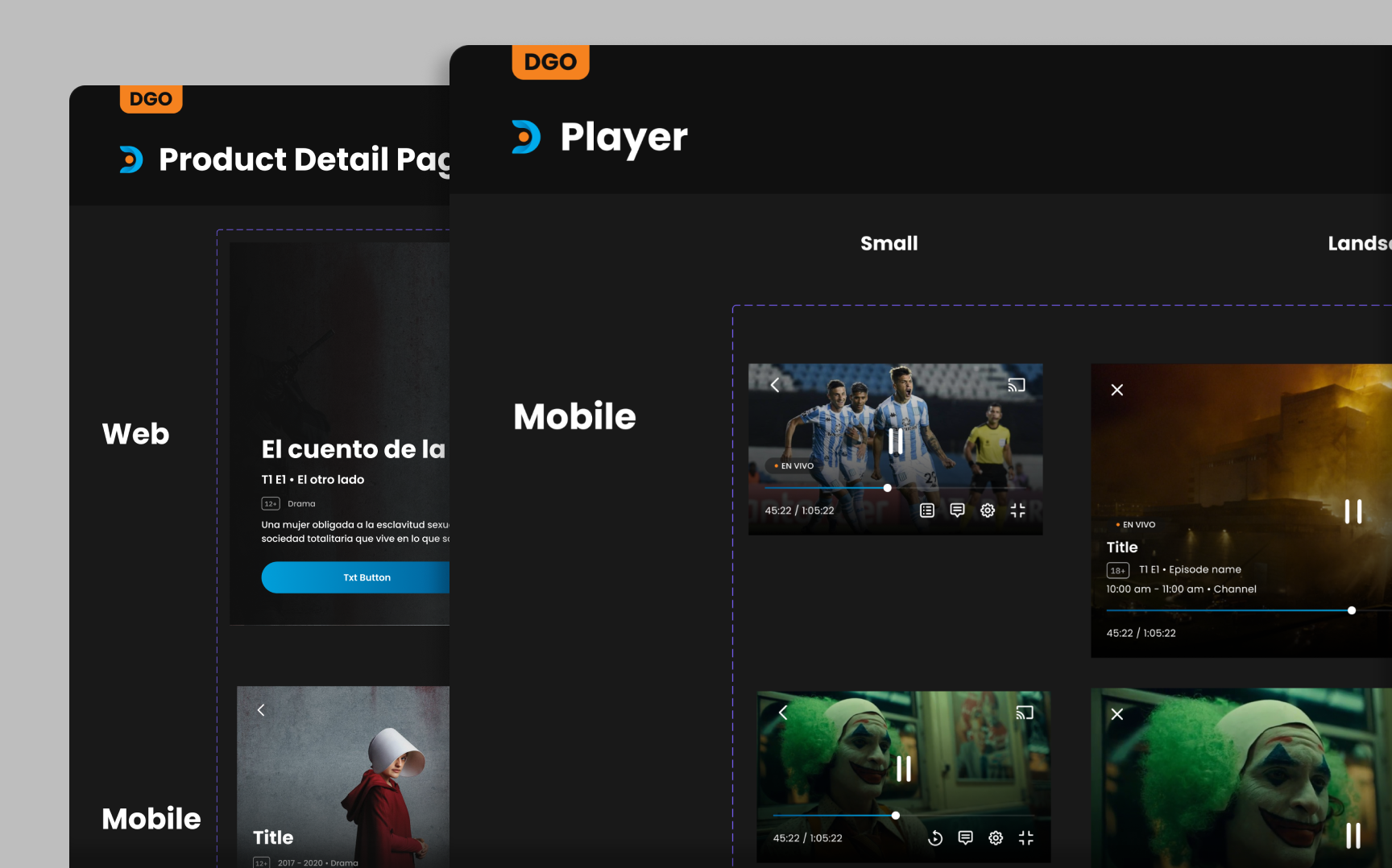Click the 'Title' text on the landscape live player

pyautogui.click(x=1122, y=548)
